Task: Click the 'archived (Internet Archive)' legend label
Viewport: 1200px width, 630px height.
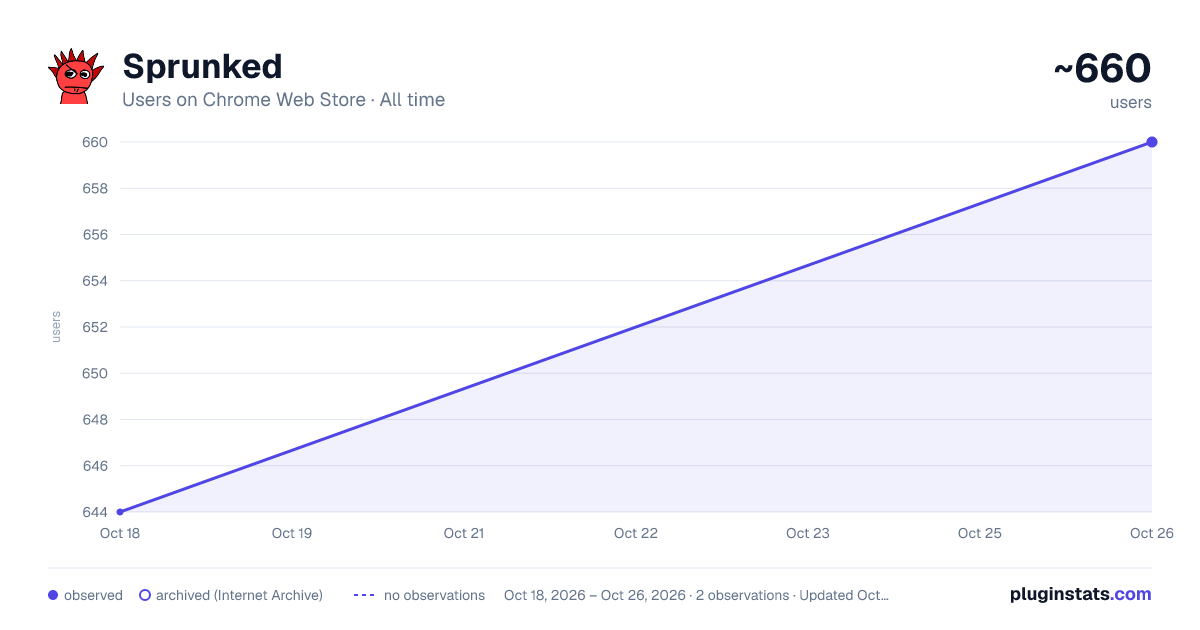Action: tap(239, 595)
